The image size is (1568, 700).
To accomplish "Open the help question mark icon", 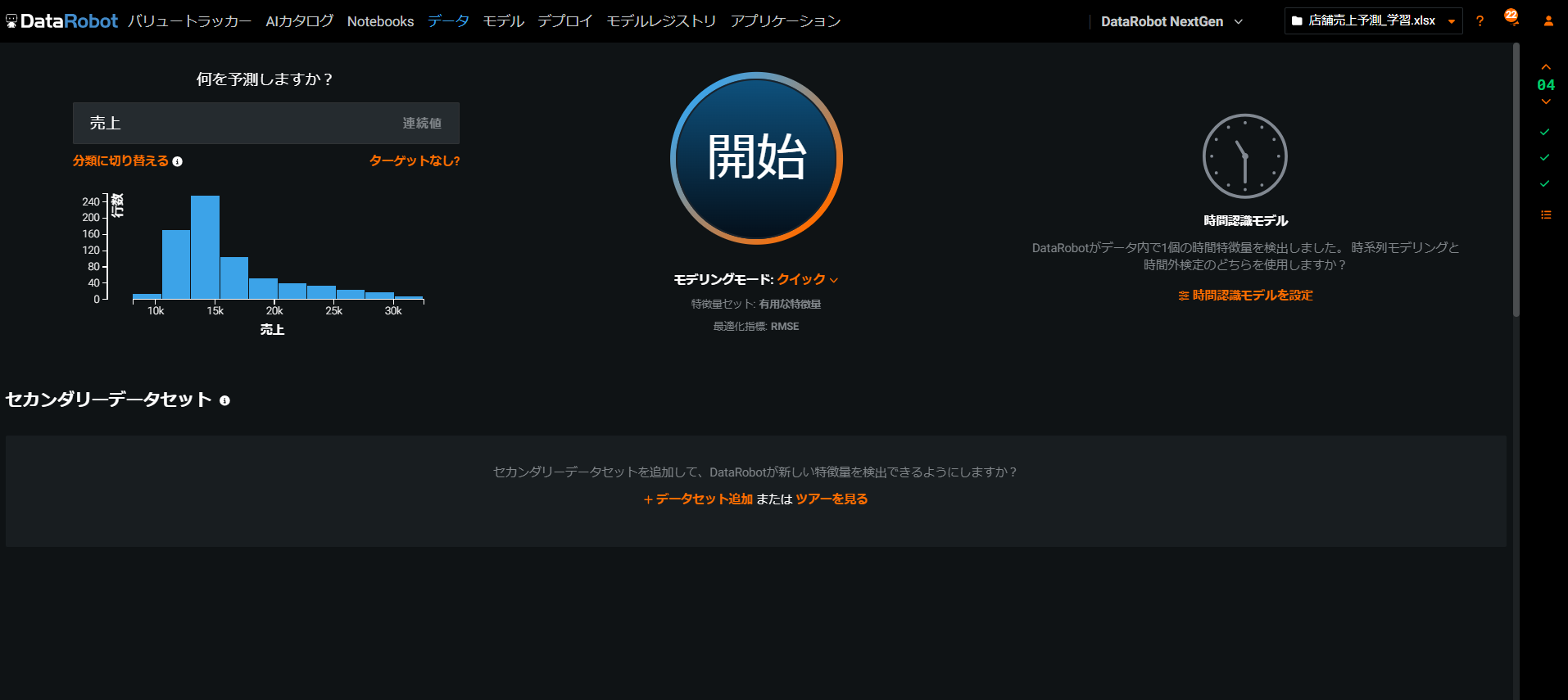I will [1480, 21].
